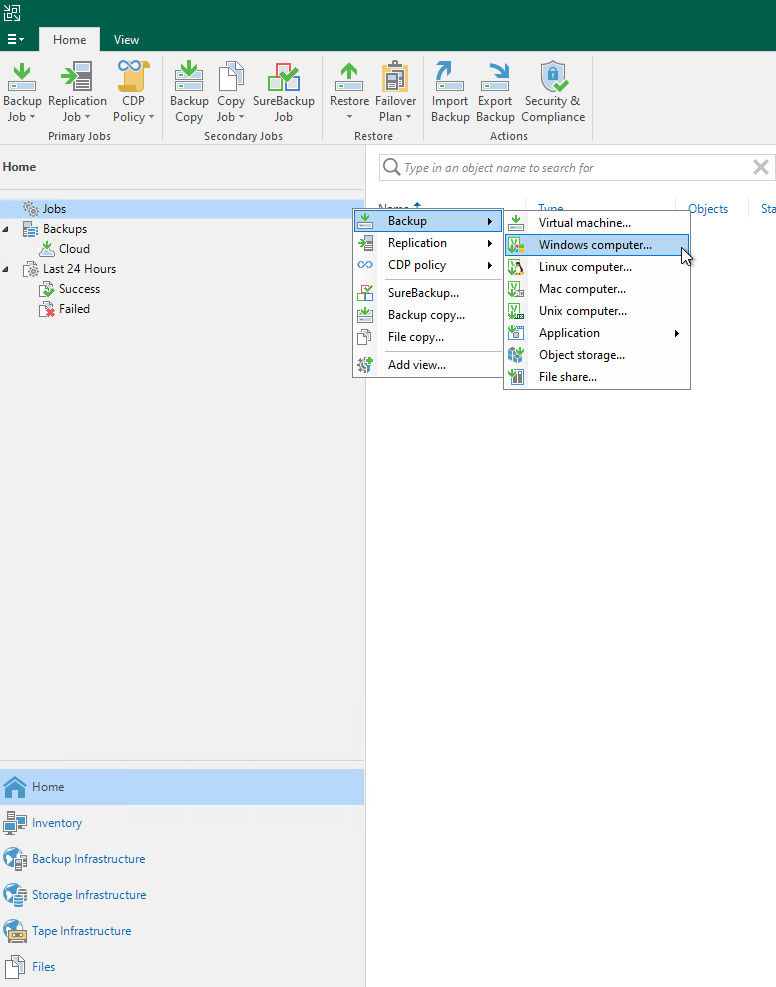
Task: Choose Backup copy... from the context menu
Action: pyautogui.click(x=428, y=315)
